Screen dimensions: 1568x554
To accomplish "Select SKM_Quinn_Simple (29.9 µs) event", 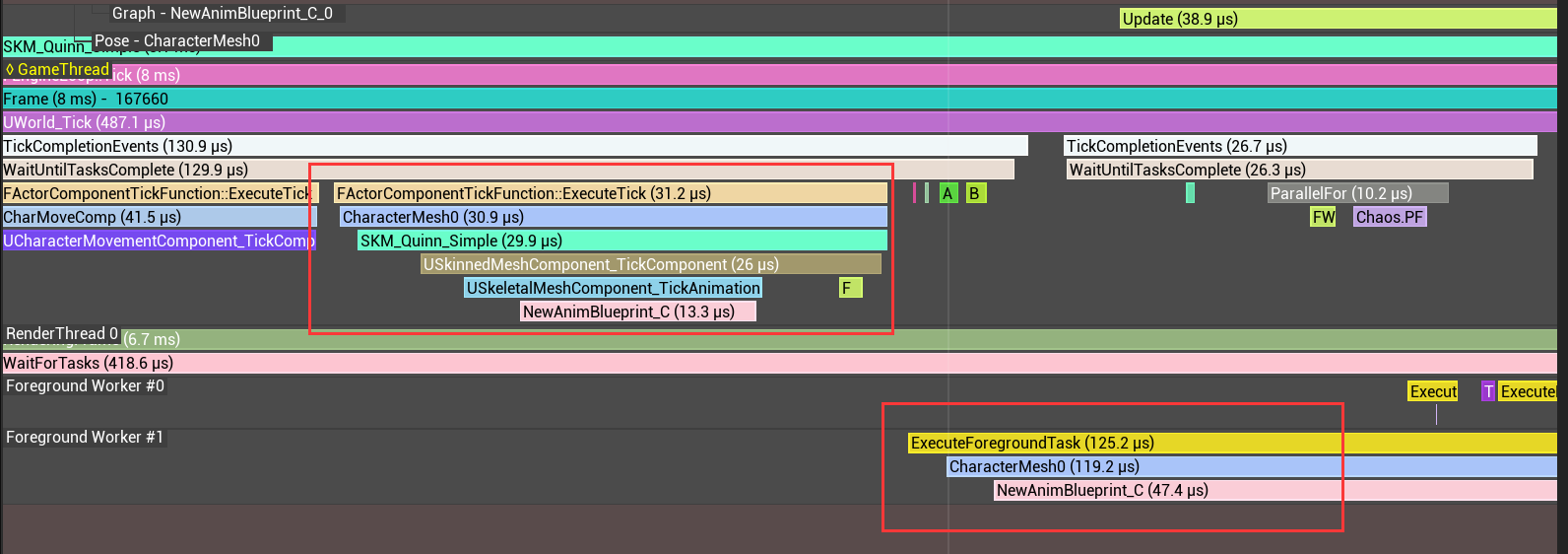I will (621, 241).
